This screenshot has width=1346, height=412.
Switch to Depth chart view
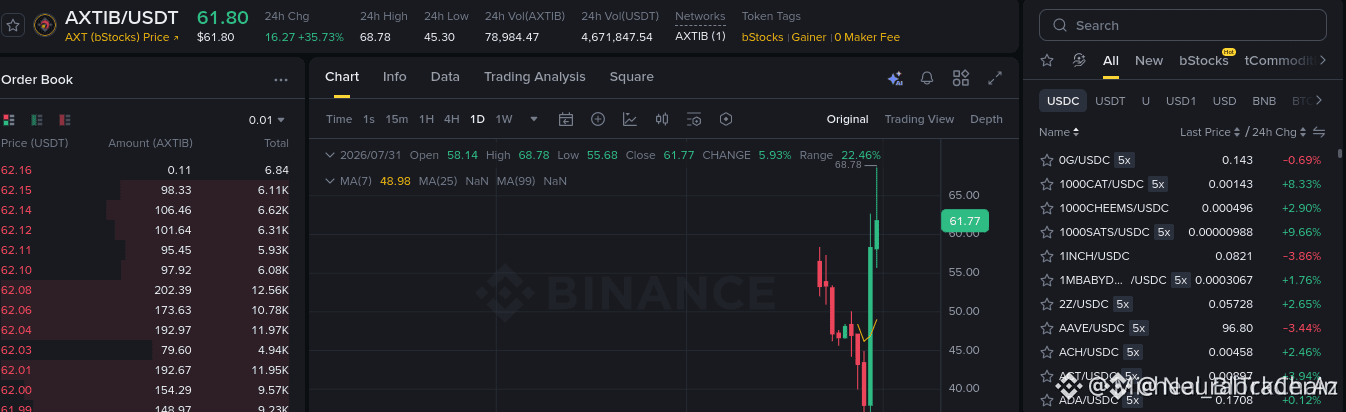point(986,119)
